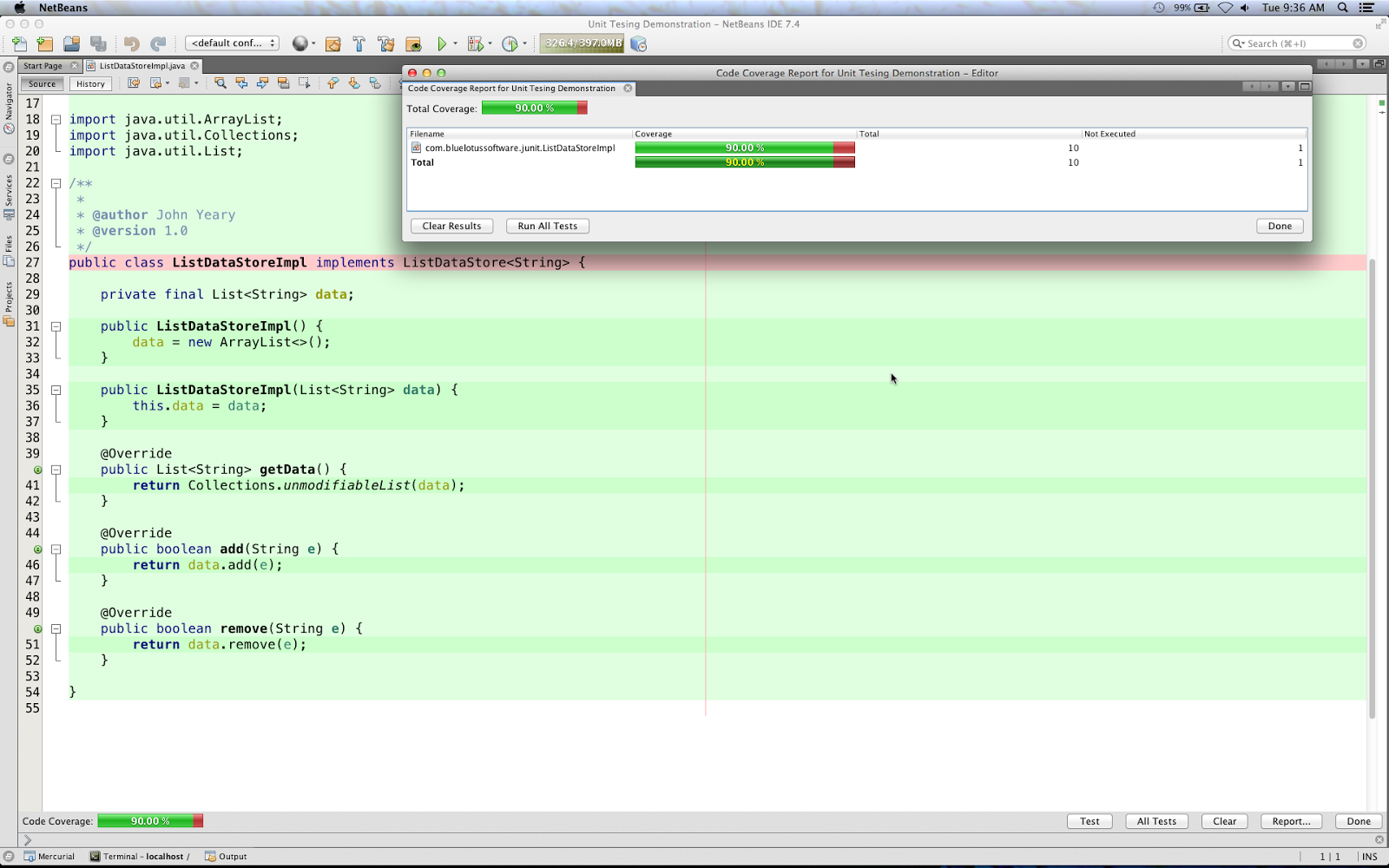Click the Profile Project clock icon
This screenshot has height=868, width=1389.
(510, 43)
